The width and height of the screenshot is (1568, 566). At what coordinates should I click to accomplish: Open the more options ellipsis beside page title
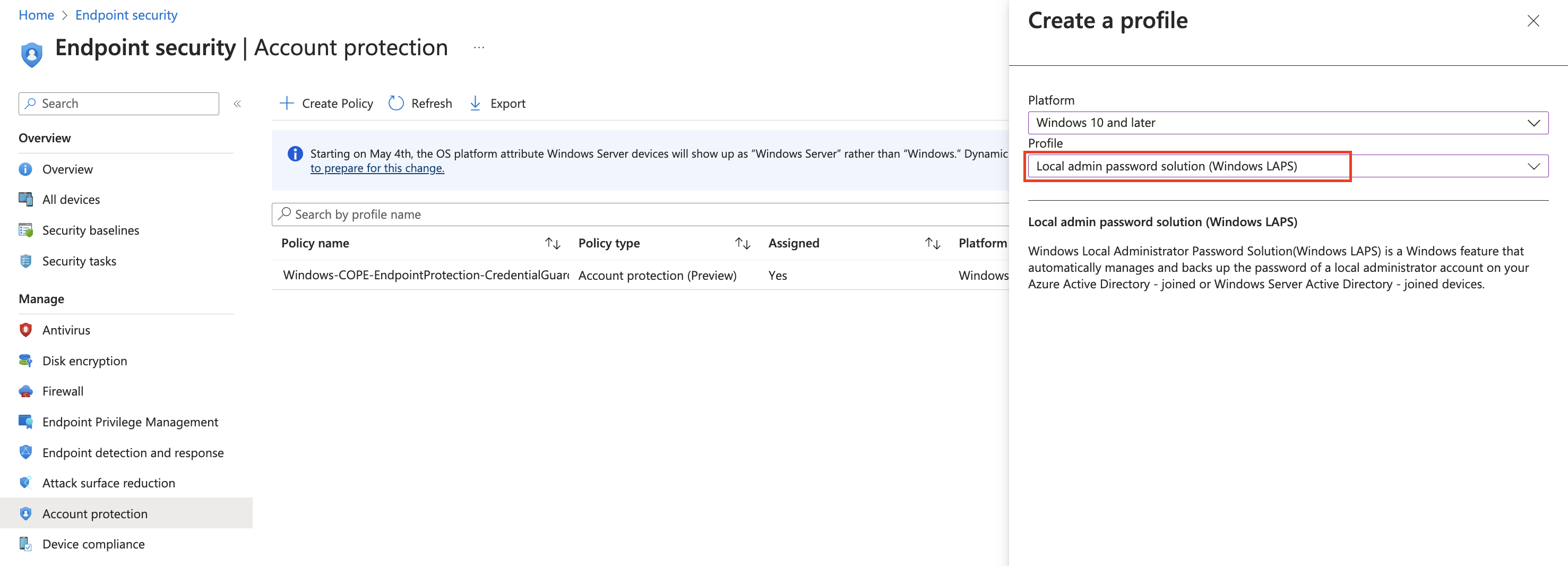pos(479,47)
